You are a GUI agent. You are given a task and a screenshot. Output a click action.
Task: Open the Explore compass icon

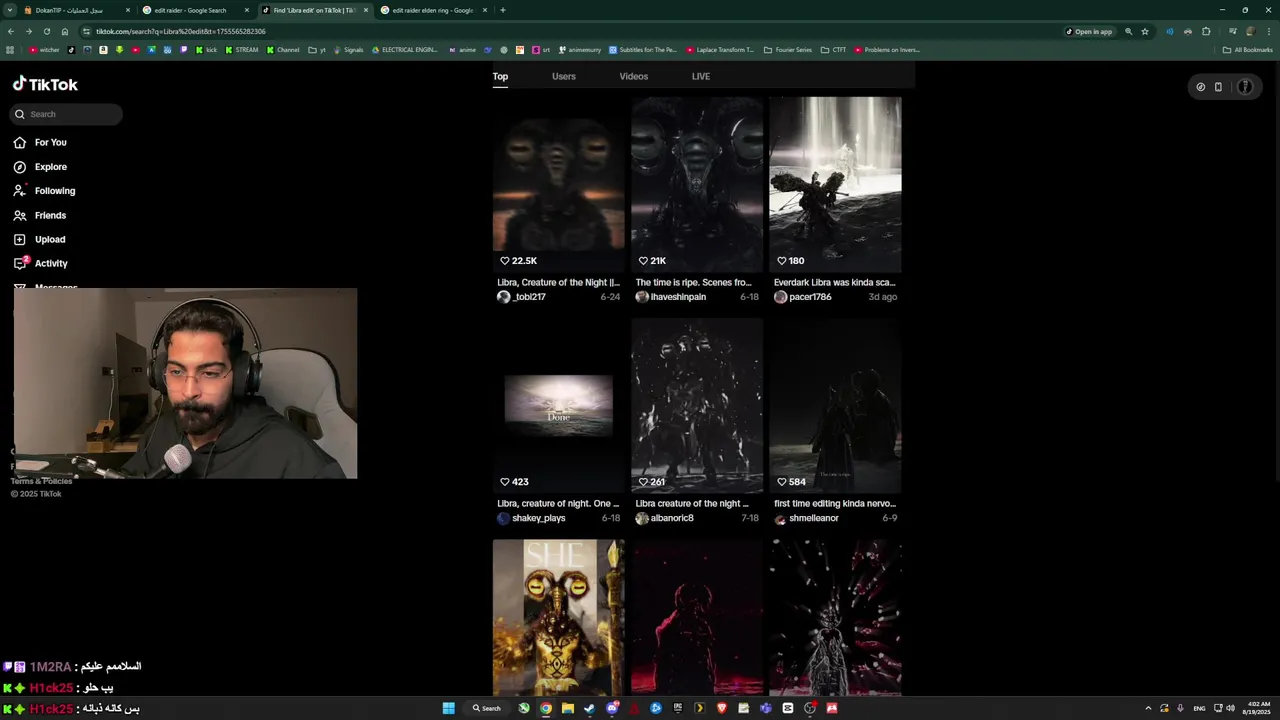point(19,167)
